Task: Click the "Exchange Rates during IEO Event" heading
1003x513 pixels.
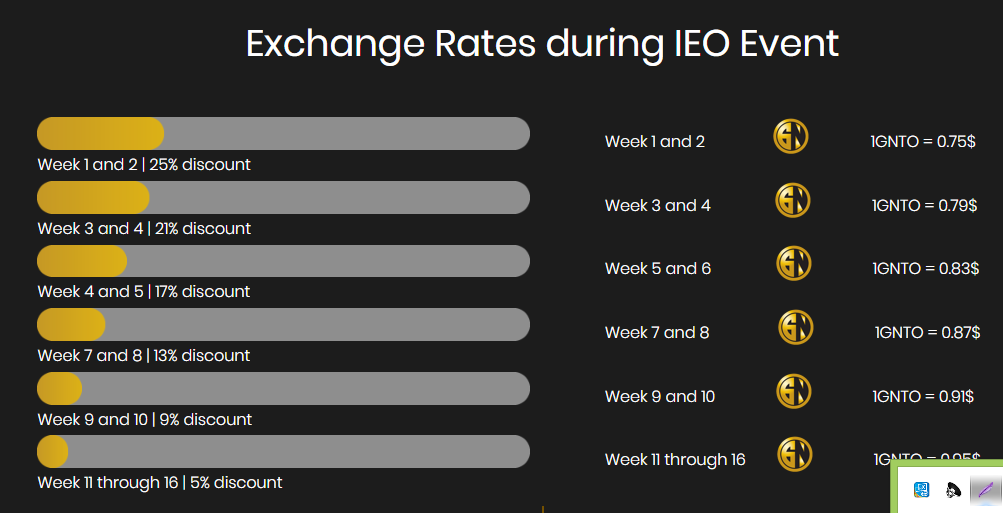Action: click(542, 45)
